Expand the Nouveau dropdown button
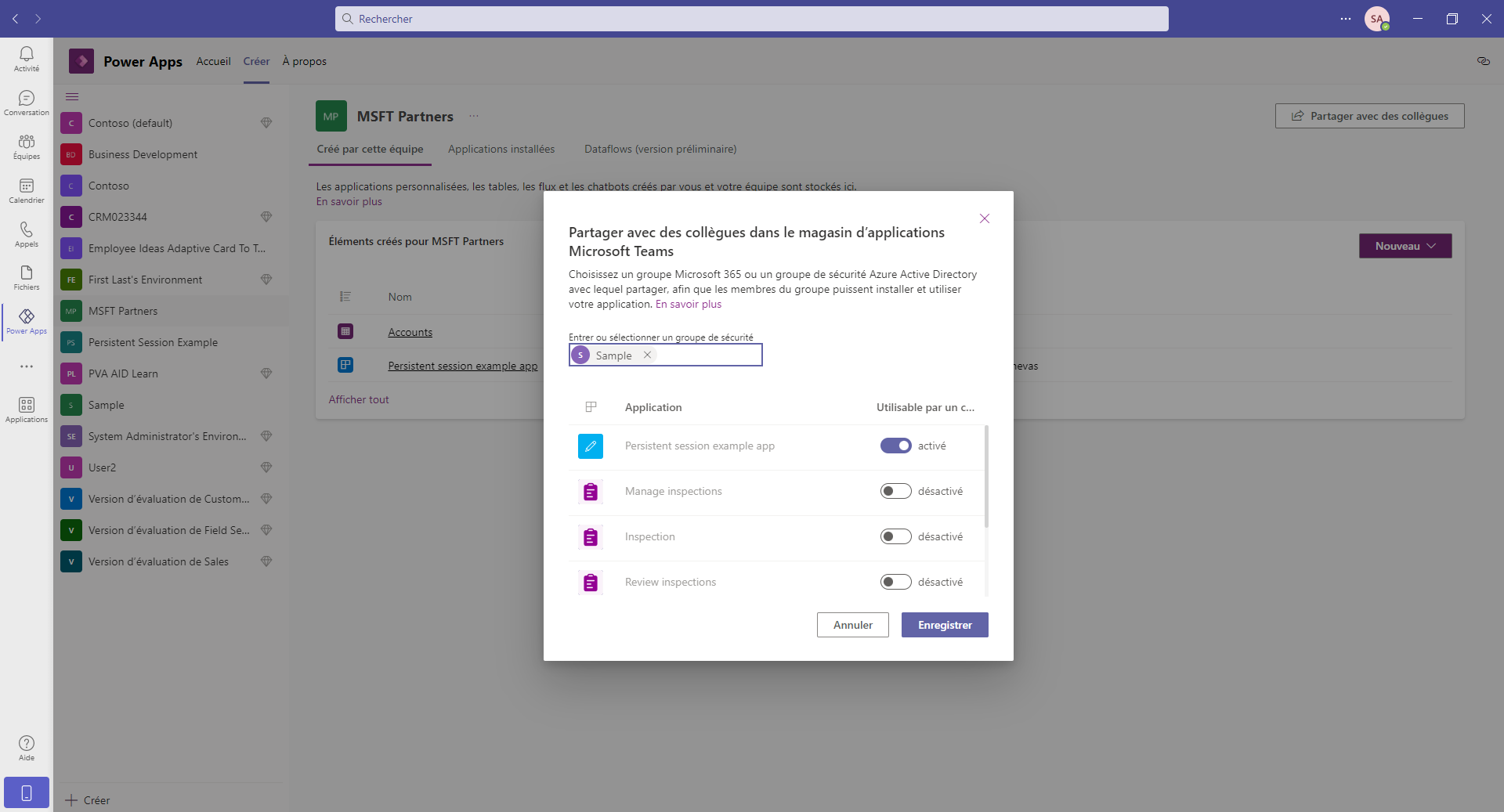This screenshot has height=812, width=1504. coord(1405,246)
